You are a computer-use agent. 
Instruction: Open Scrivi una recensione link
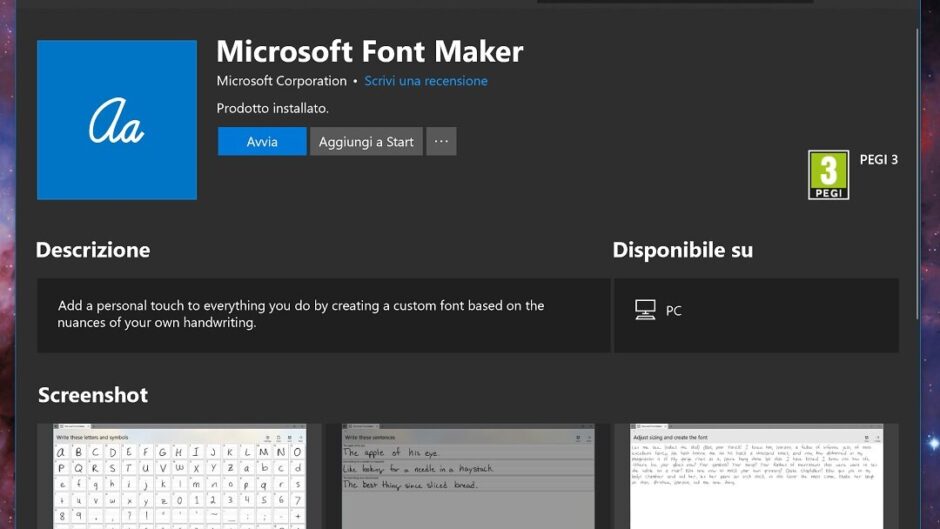click(426, 81)
